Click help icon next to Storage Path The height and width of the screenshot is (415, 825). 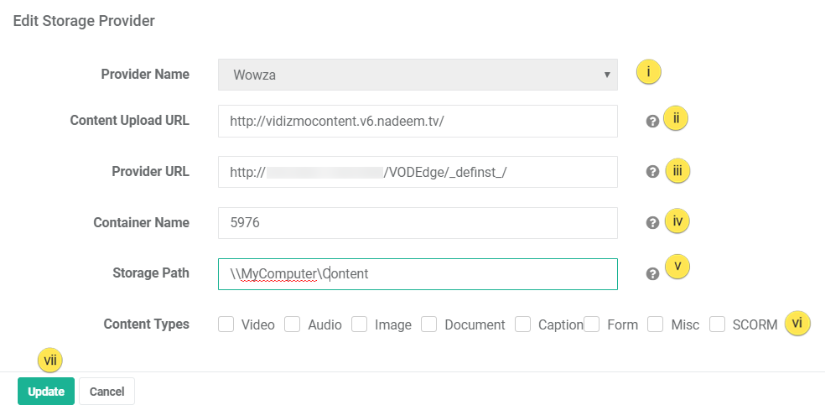pyautogui.click(x=652, y=274)
